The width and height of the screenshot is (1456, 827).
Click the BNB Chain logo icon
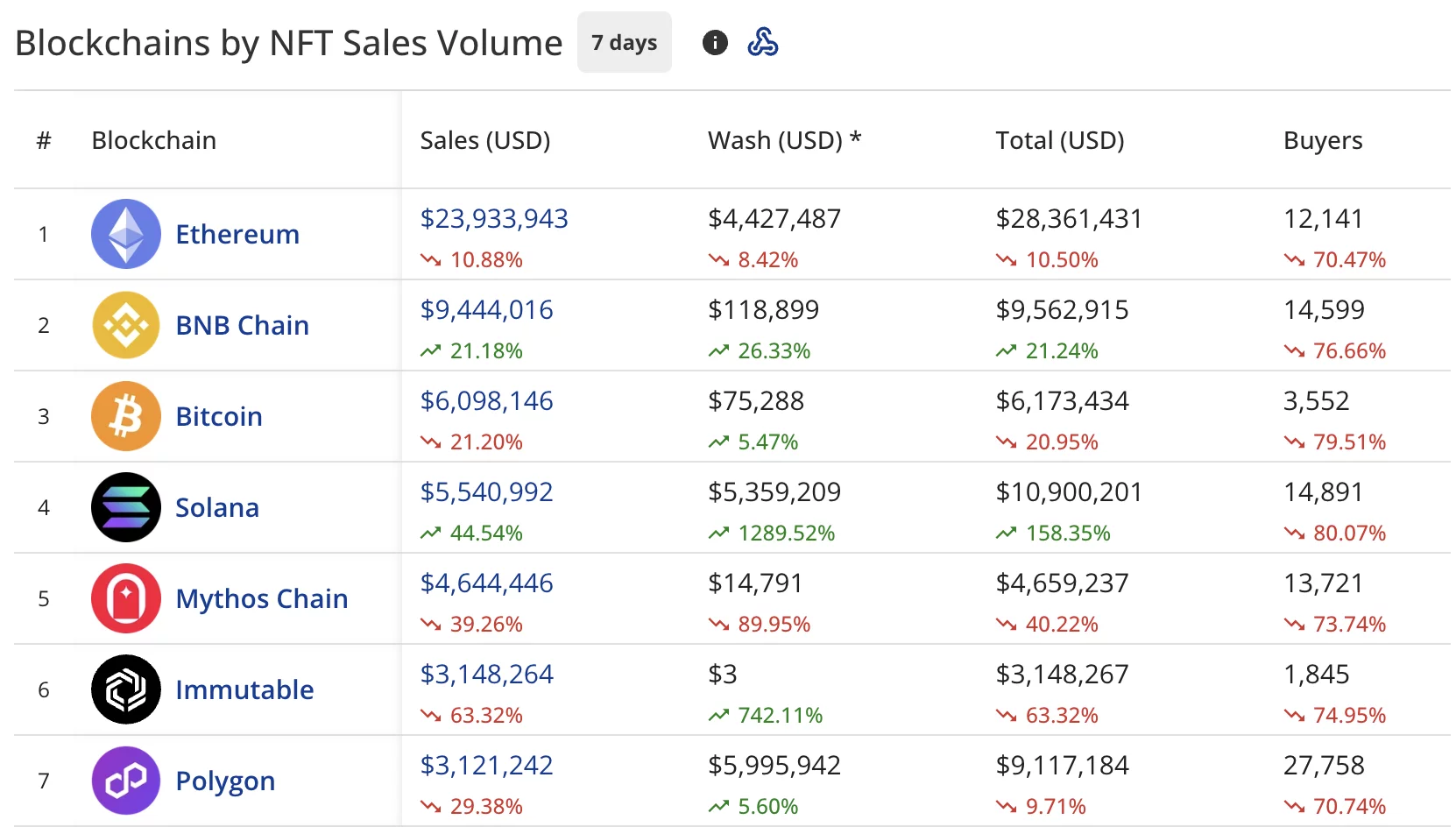pos(125,325)
